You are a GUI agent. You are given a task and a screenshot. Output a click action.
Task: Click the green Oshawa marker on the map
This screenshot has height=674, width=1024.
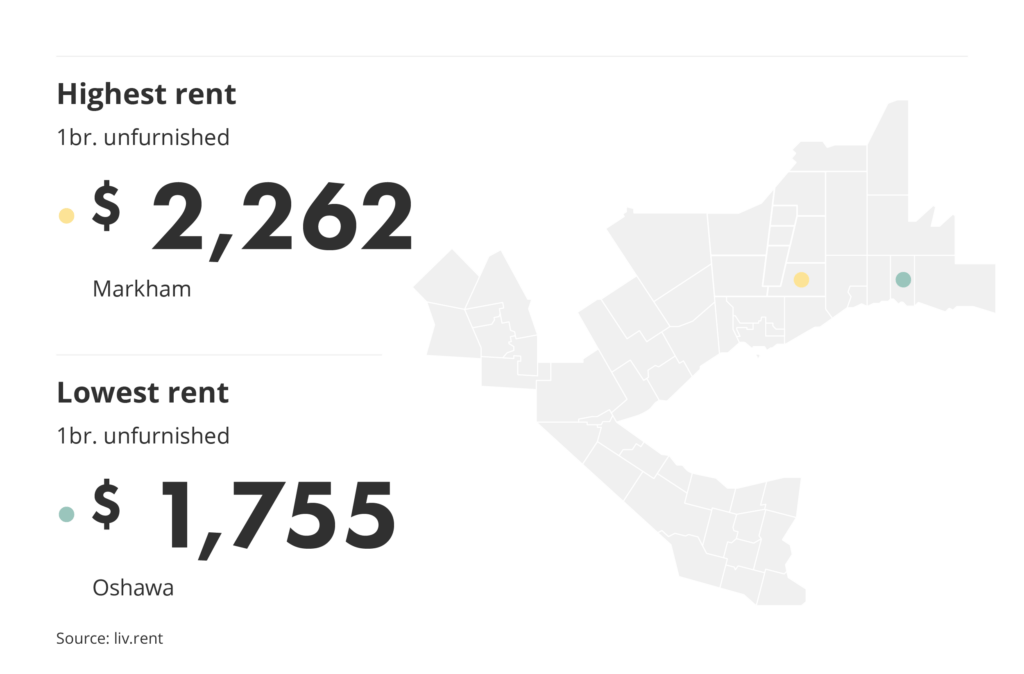(903, 280)
